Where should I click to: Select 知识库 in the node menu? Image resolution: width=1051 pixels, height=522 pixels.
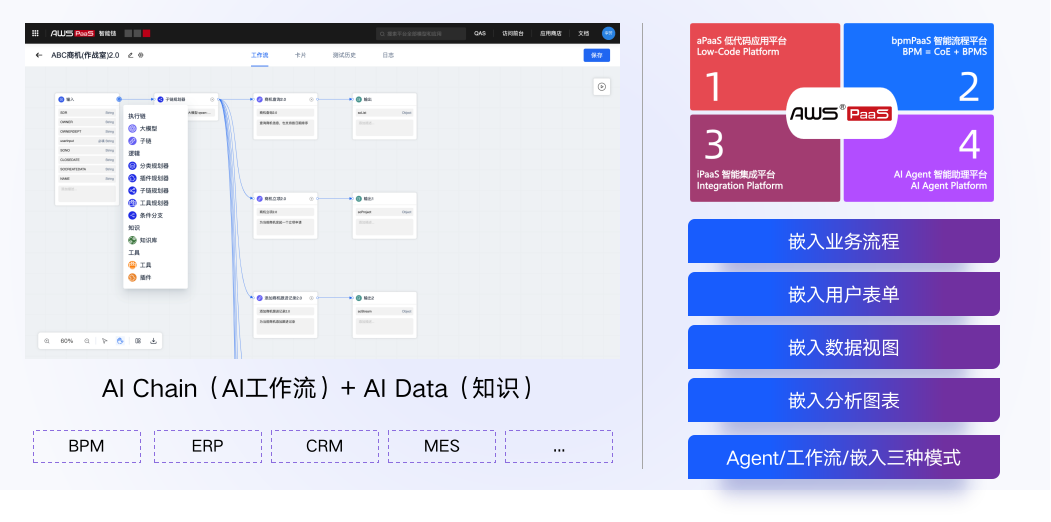click(x=142, y=240)
